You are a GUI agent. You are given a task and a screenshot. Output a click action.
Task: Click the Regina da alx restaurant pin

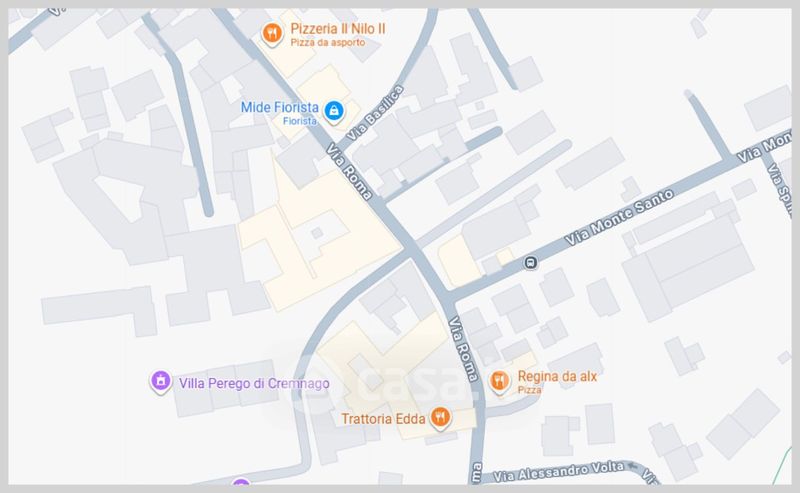click(499, 381)
